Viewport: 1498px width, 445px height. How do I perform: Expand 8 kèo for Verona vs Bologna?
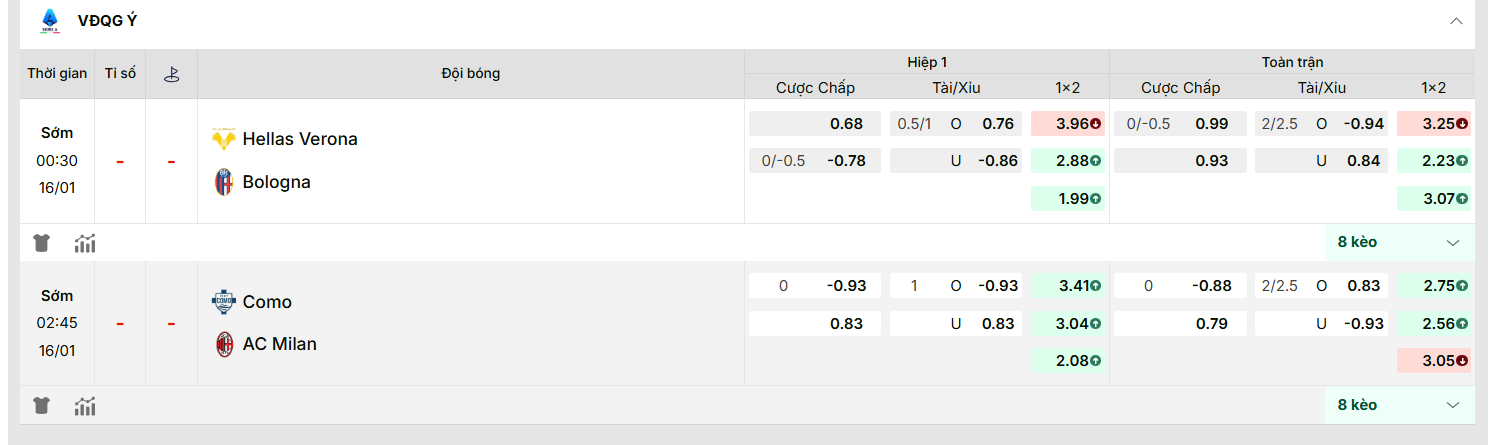click(1398, 242)
